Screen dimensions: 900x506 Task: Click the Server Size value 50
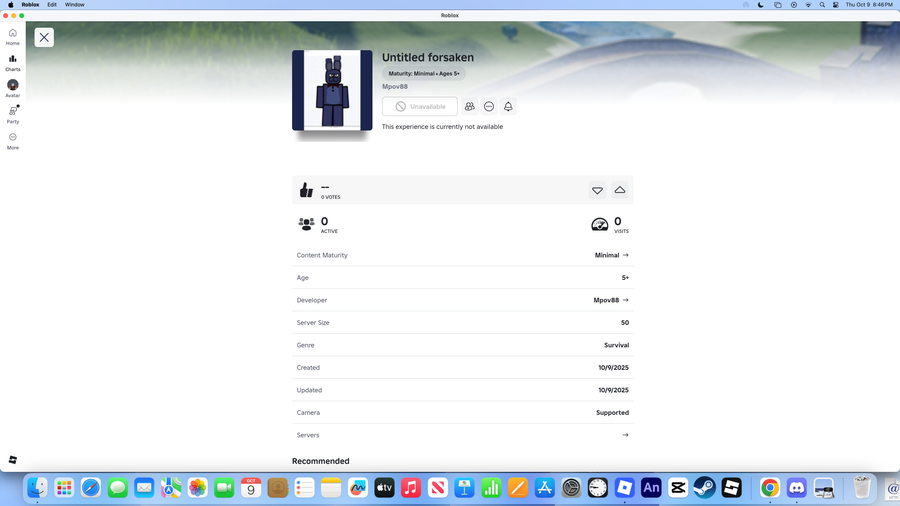pyautogui.click(x=625, y=322)
